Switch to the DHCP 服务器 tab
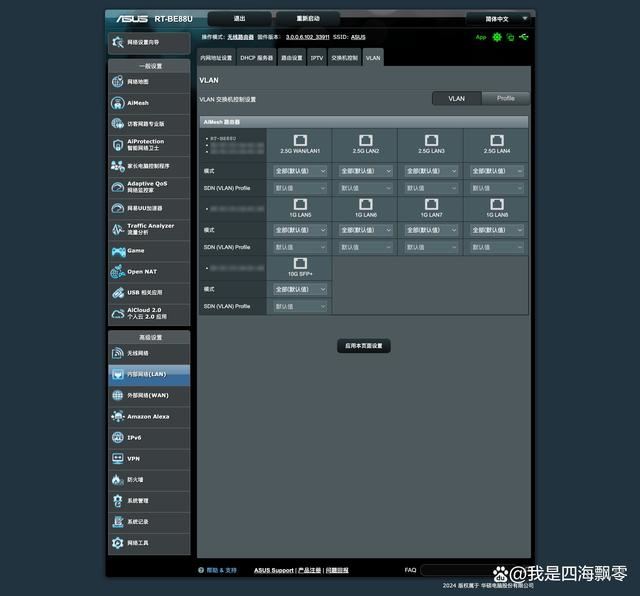The width and height of the screenshot is (640, 596). click(x=256, y=58)
